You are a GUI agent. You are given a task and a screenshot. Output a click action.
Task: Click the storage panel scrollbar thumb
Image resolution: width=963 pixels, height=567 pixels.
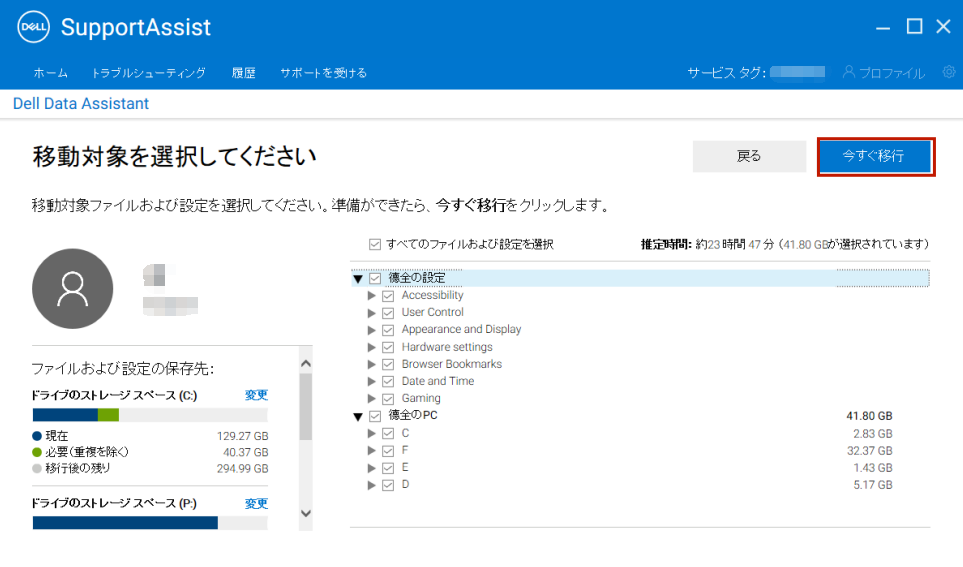point(306,407)
